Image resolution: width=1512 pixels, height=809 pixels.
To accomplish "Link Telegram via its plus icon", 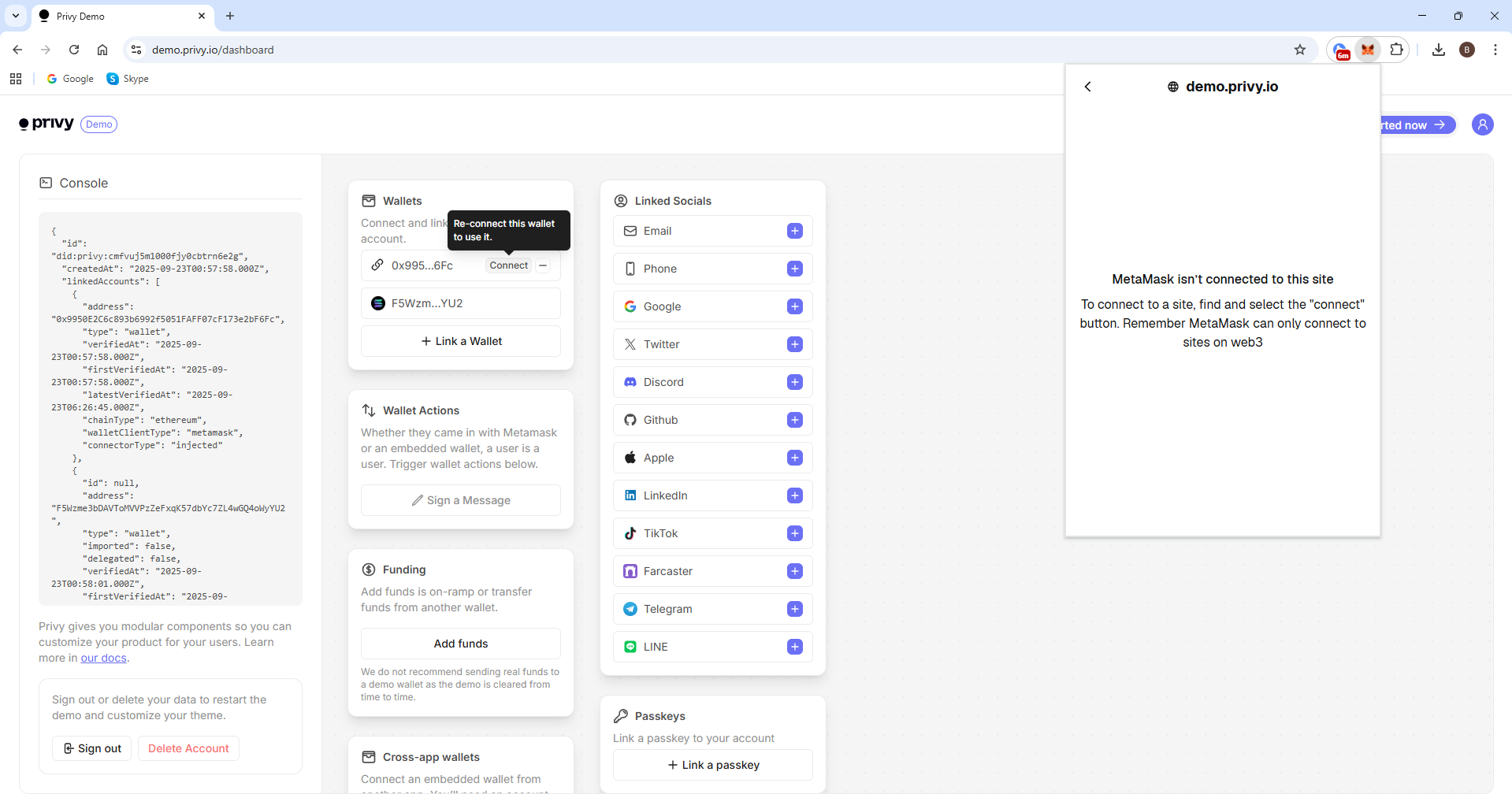I will pos(794,609).
